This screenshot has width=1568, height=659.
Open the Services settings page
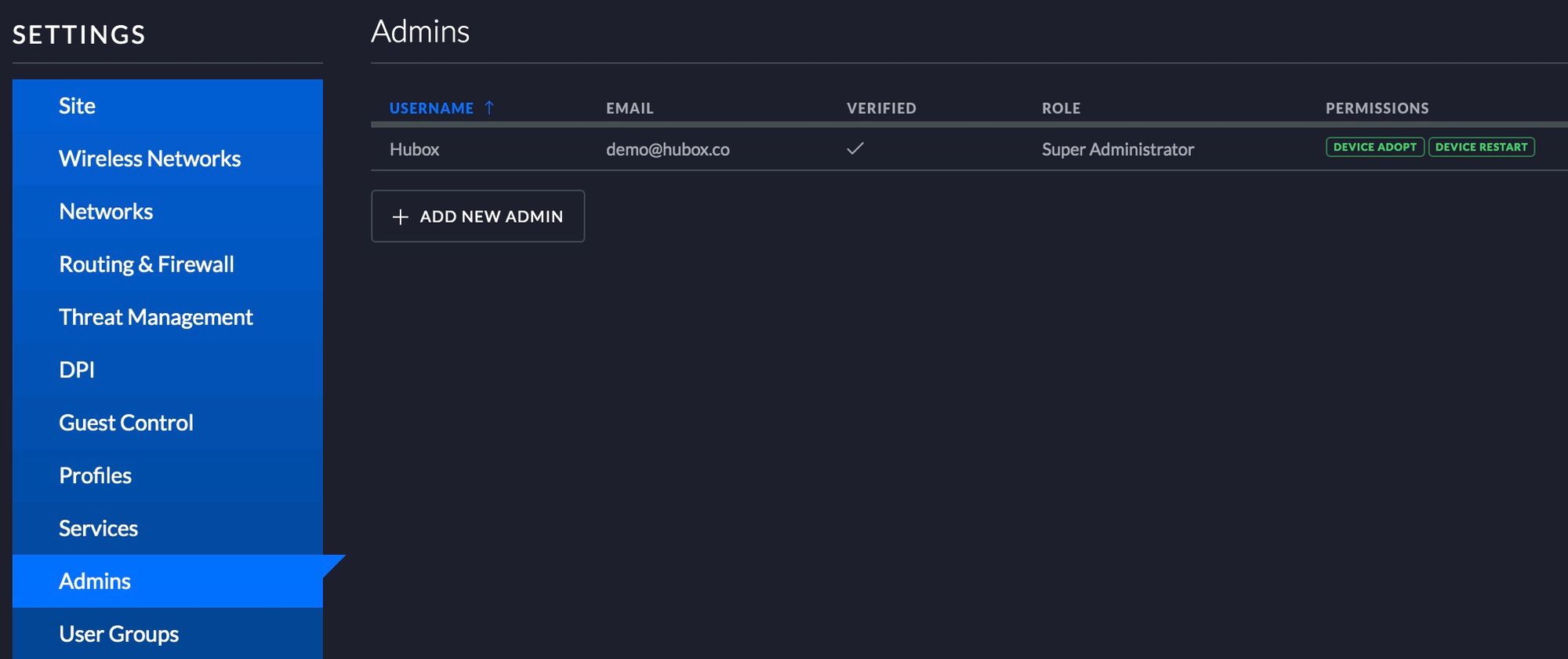coord(168,528)
